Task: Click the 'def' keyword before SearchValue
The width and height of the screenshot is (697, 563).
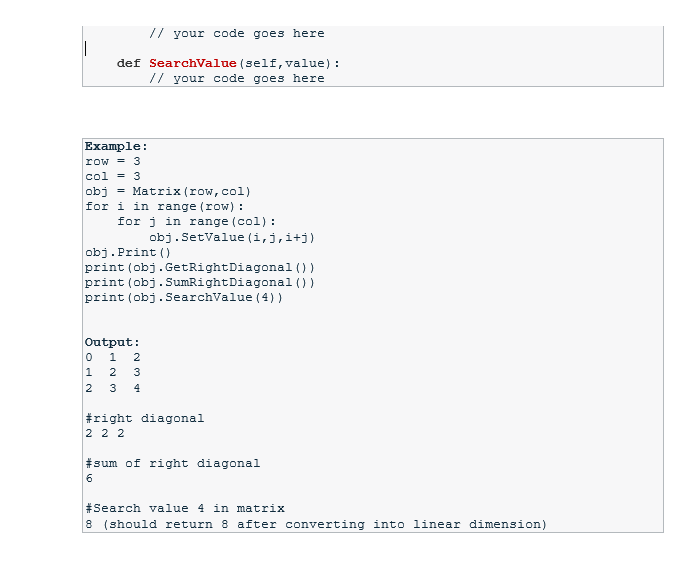Action: 128,64
